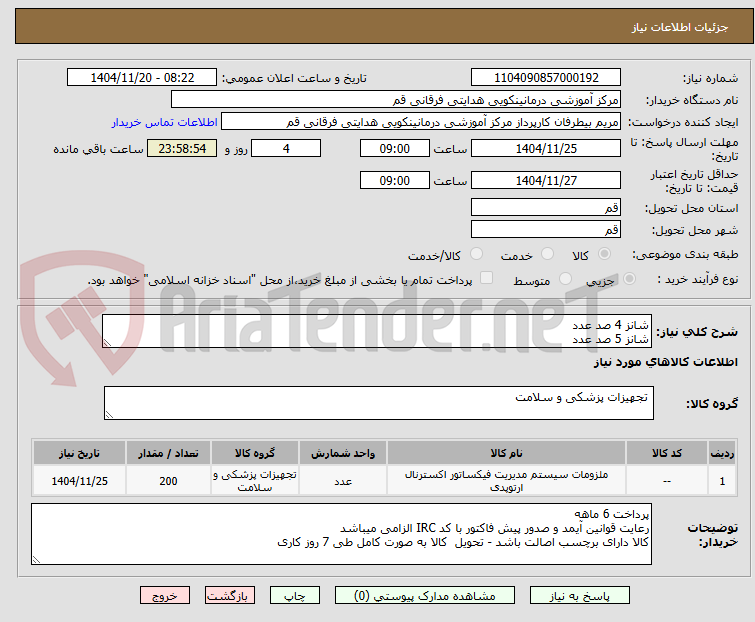
Task: Click the بازگشت back button
Action: click(x=229, y=596)
